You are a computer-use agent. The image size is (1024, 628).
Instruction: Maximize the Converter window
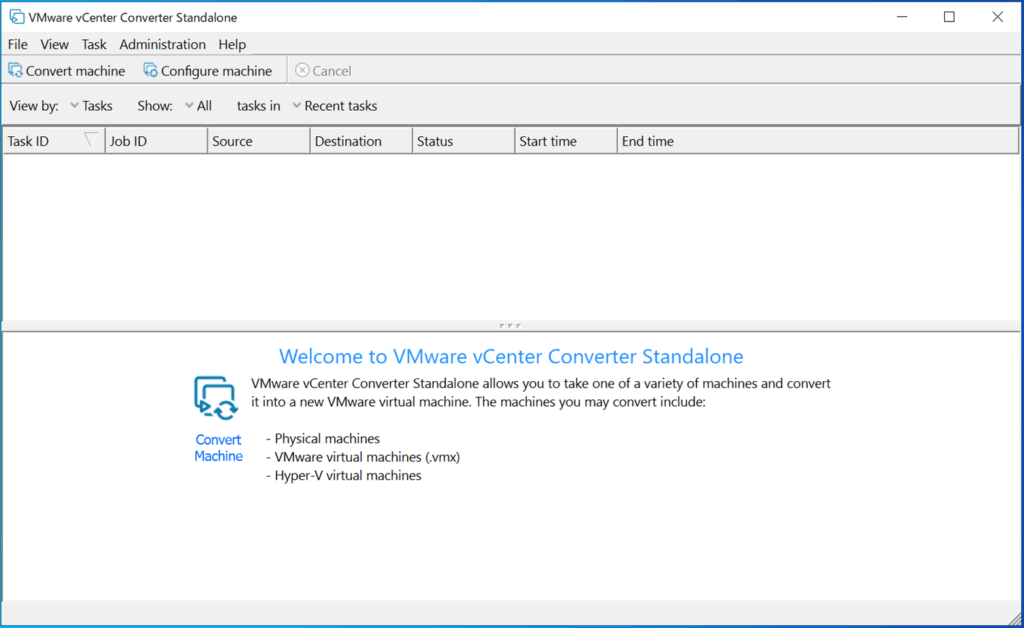[949, 17]
